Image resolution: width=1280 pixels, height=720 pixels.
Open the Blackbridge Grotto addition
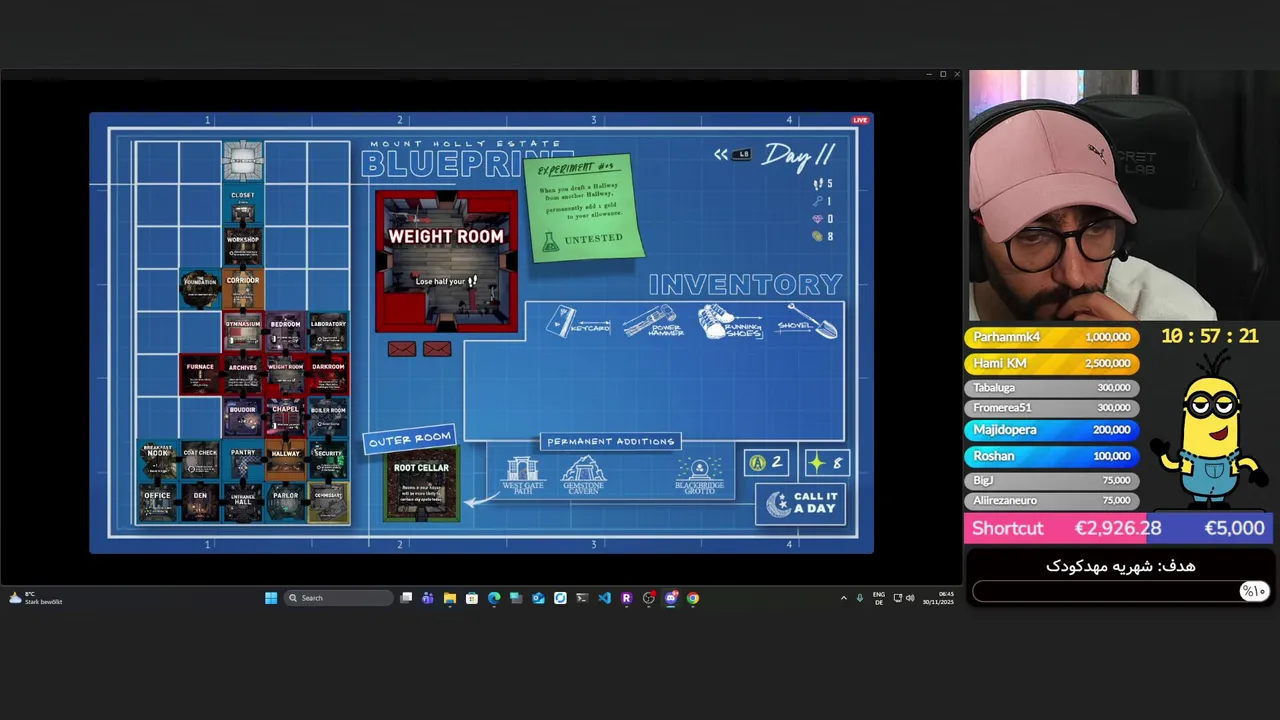pyautogui.click(x=699, y=476)
